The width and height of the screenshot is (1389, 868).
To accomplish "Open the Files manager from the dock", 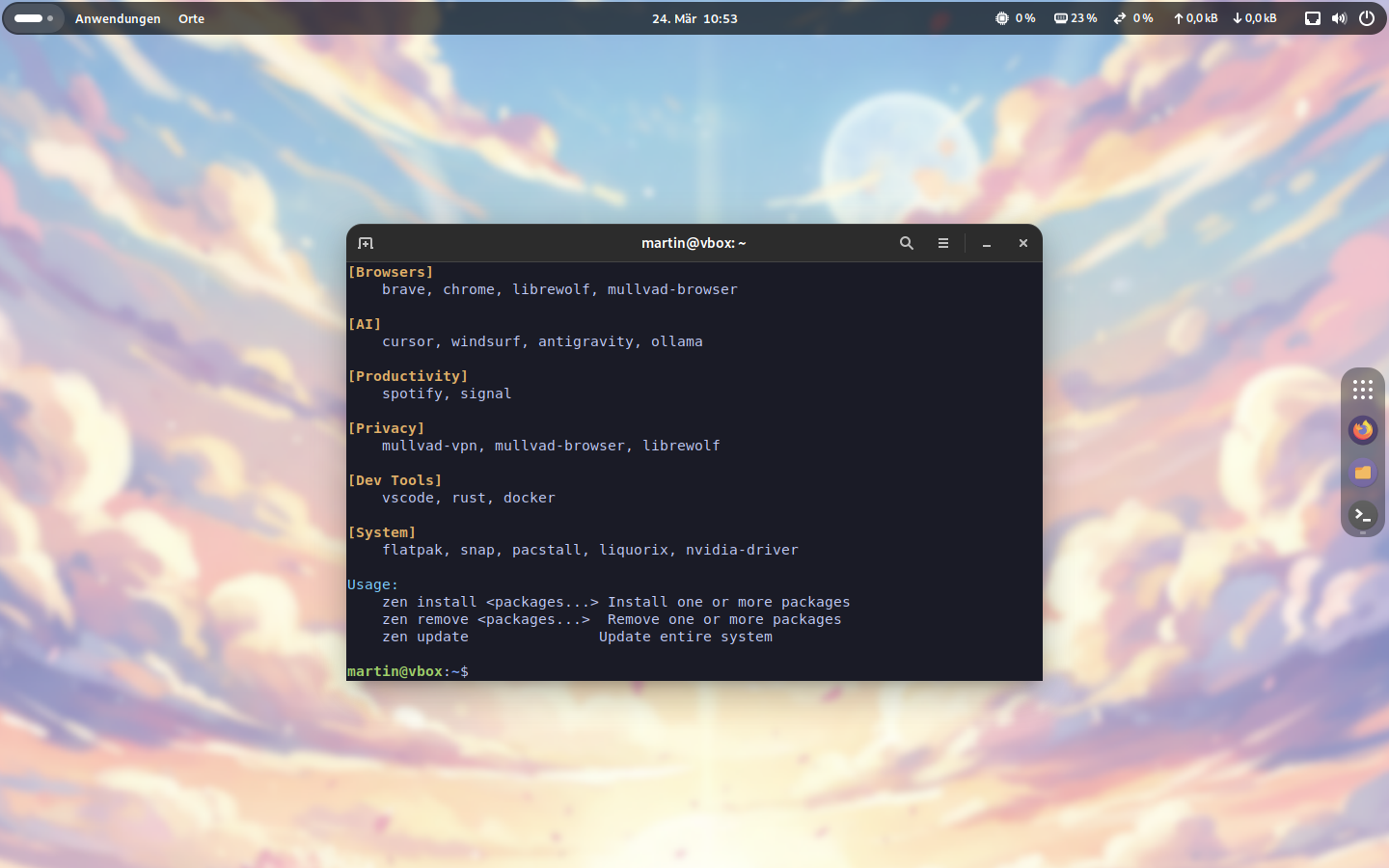I will (x=1362, y=473).
